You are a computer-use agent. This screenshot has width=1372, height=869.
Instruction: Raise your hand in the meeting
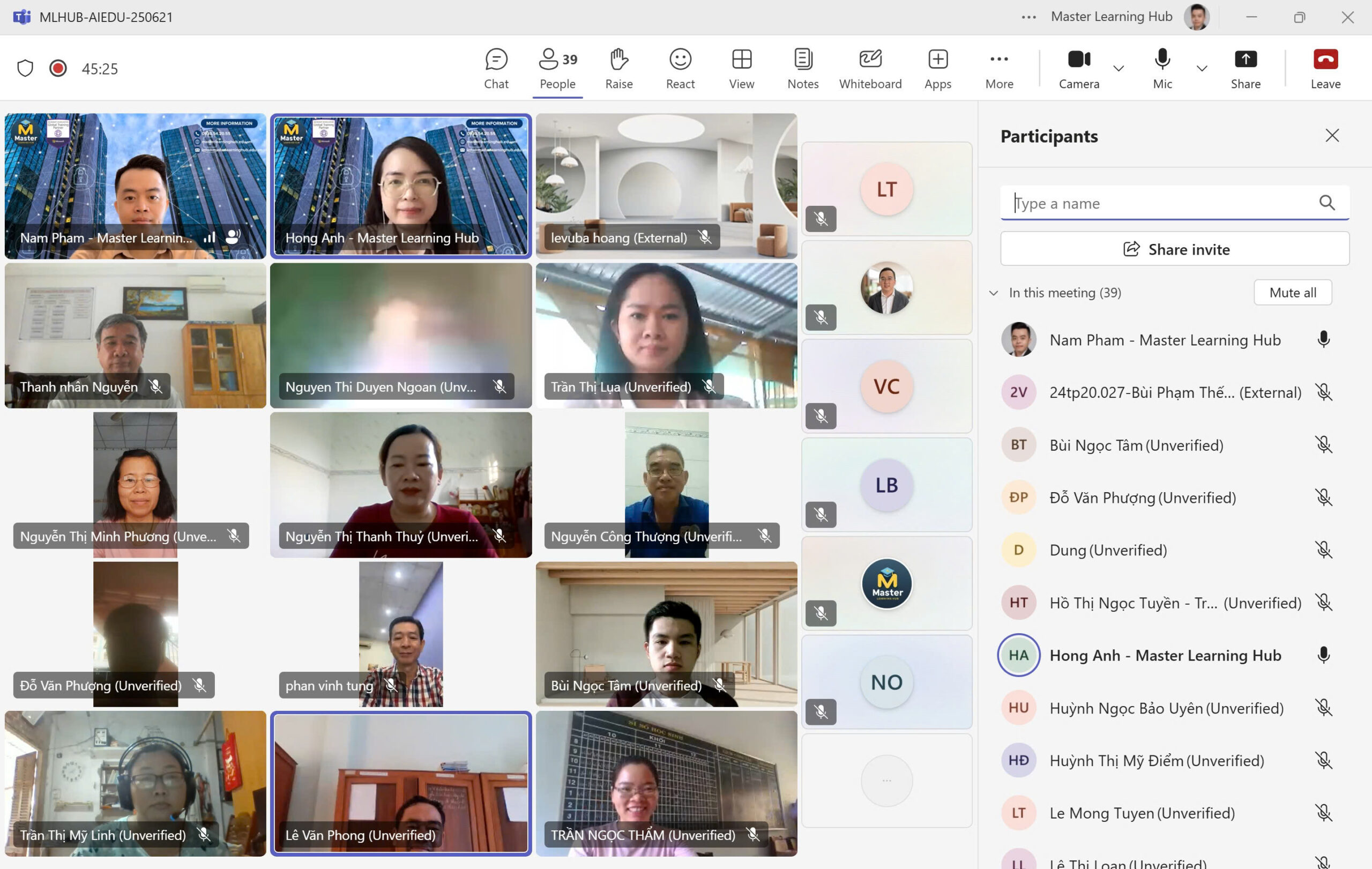point(619,69)
